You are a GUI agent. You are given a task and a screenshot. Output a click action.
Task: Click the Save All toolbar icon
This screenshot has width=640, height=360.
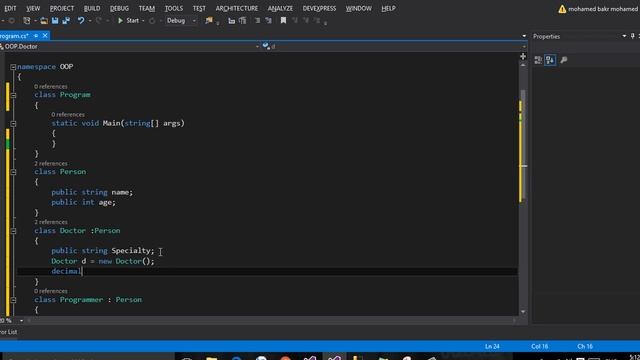[x=66, y=20]
